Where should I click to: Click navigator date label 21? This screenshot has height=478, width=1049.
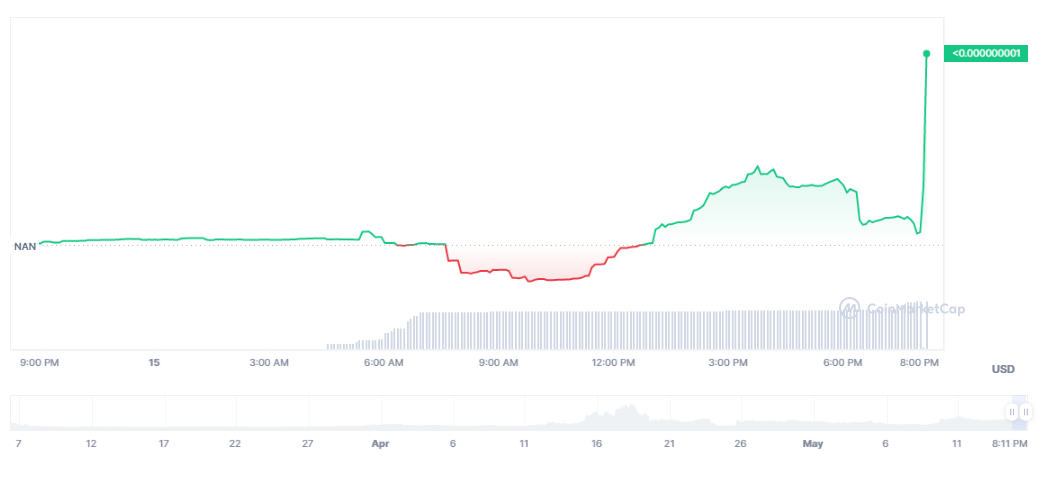(x=669, y=444)
